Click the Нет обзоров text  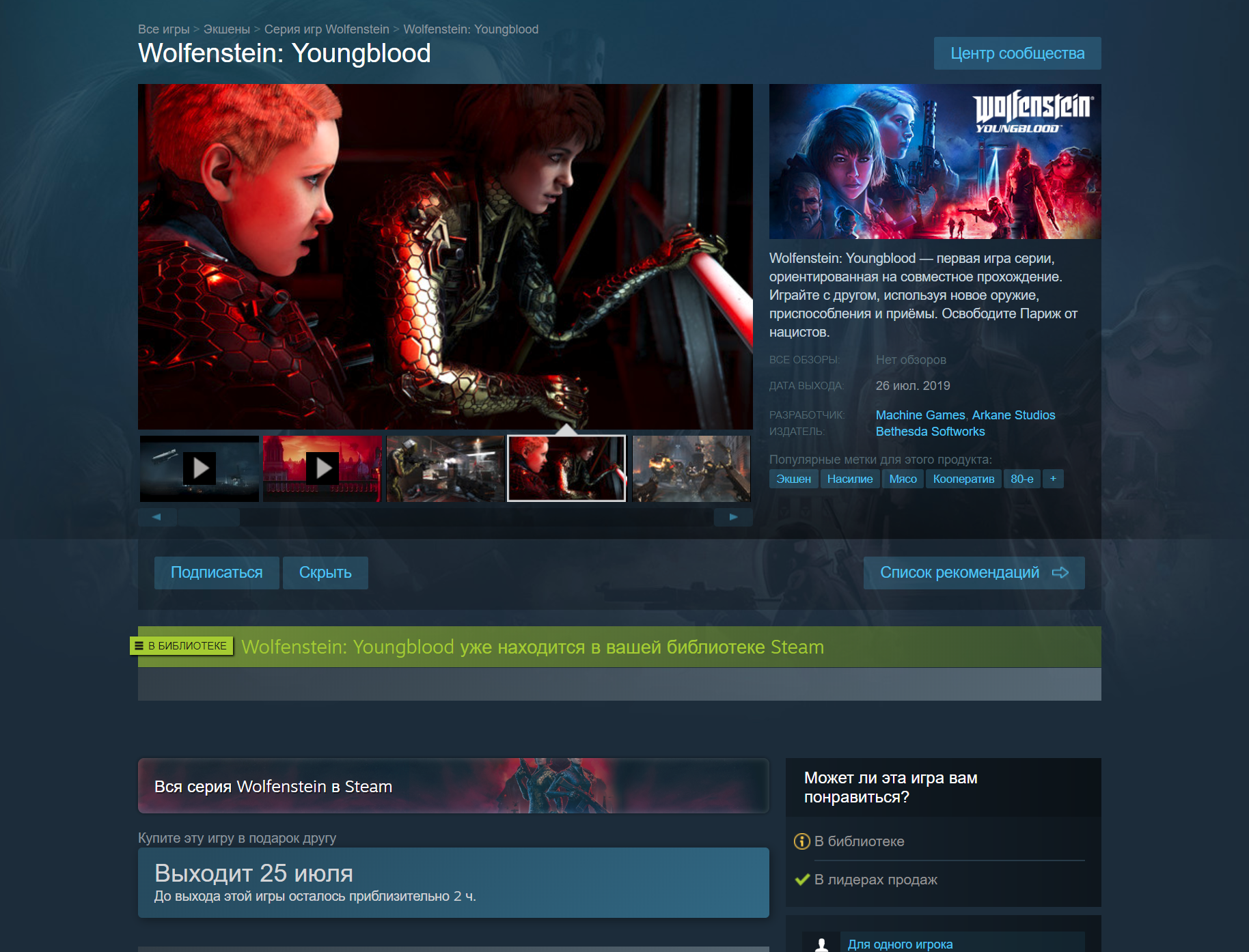911,360
